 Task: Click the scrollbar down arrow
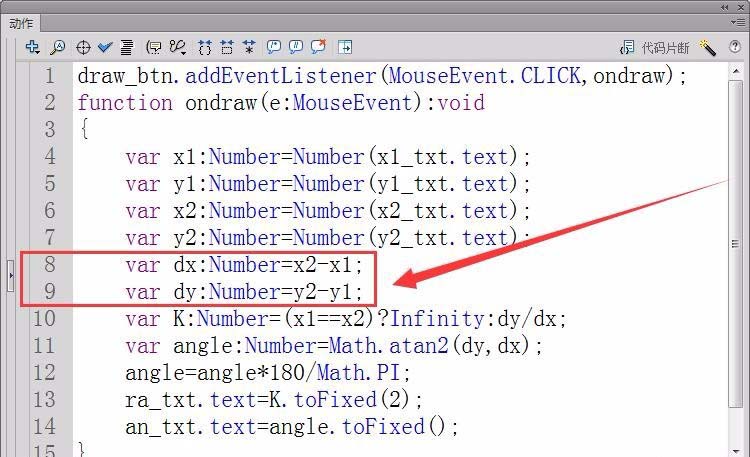(x=736, y=451)
